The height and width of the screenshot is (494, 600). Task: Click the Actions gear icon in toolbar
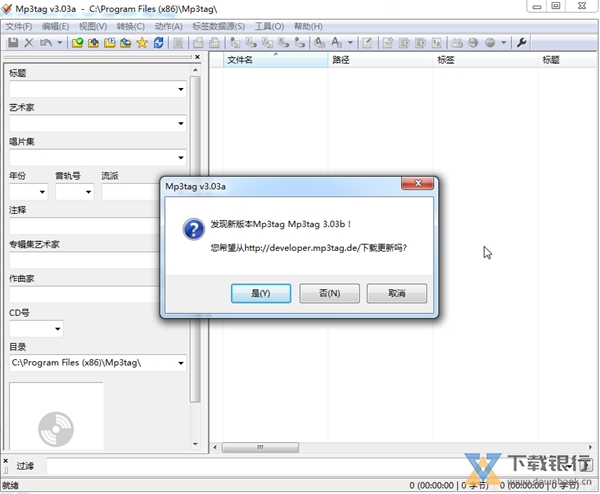[x=319, y=42]
